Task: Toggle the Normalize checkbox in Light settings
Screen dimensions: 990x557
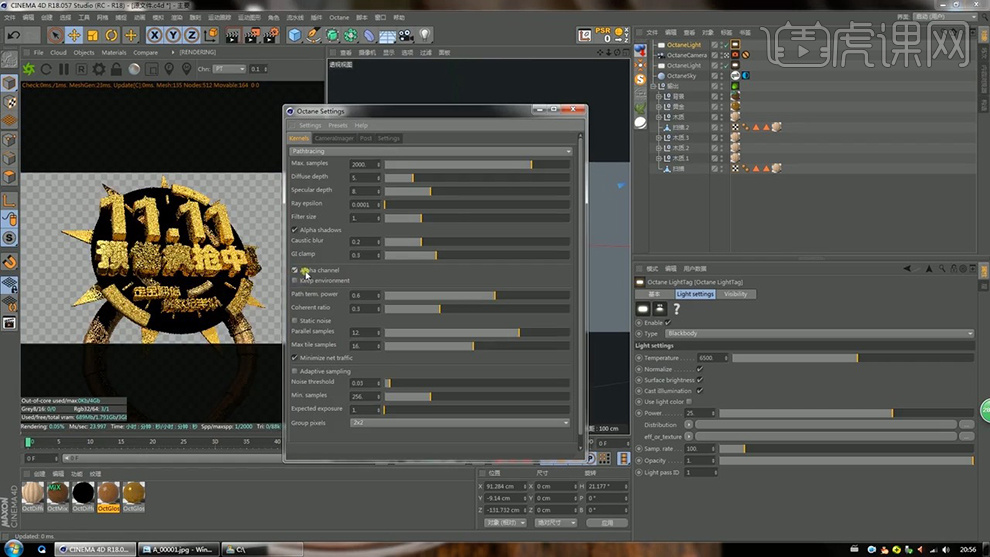Action: tap(700, 369)
